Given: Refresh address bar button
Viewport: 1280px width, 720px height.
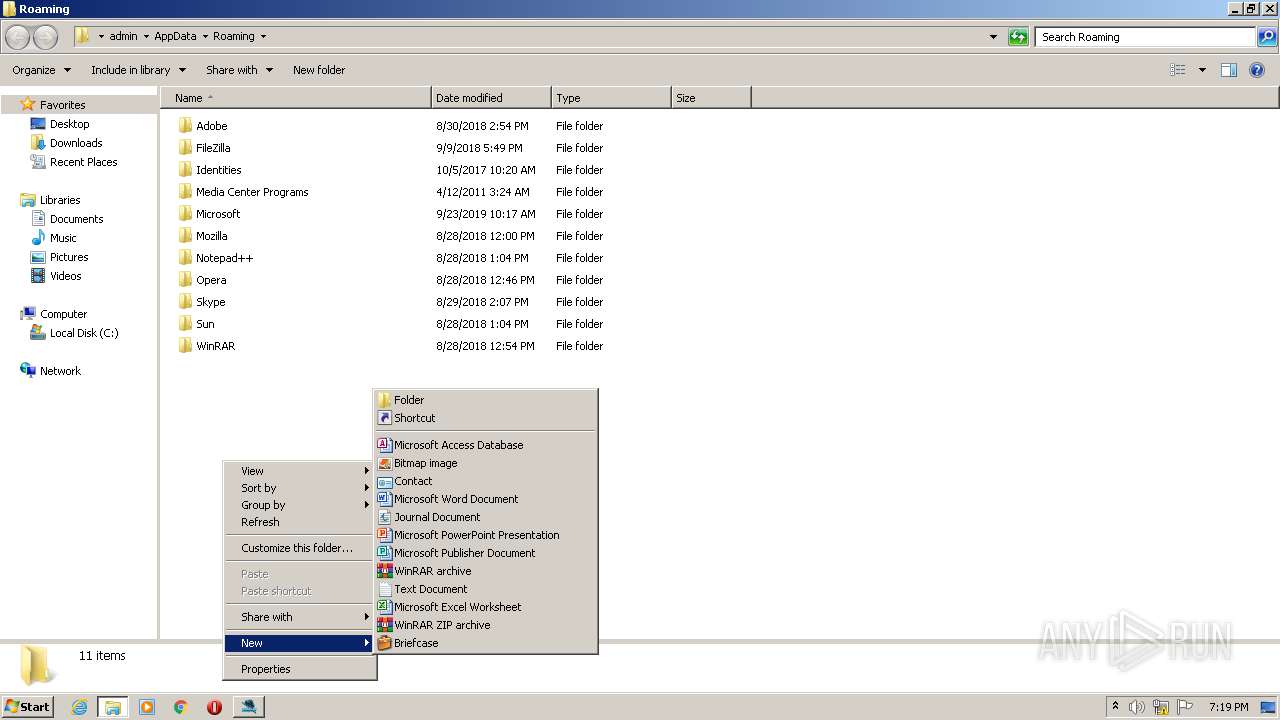Looking at the screenshot, I should tap(1018, 37).
